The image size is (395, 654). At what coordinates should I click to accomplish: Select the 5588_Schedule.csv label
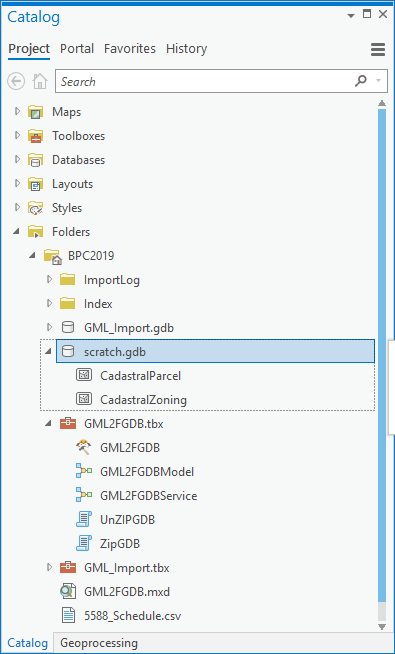pyautogui.click(x=133, y=616)
